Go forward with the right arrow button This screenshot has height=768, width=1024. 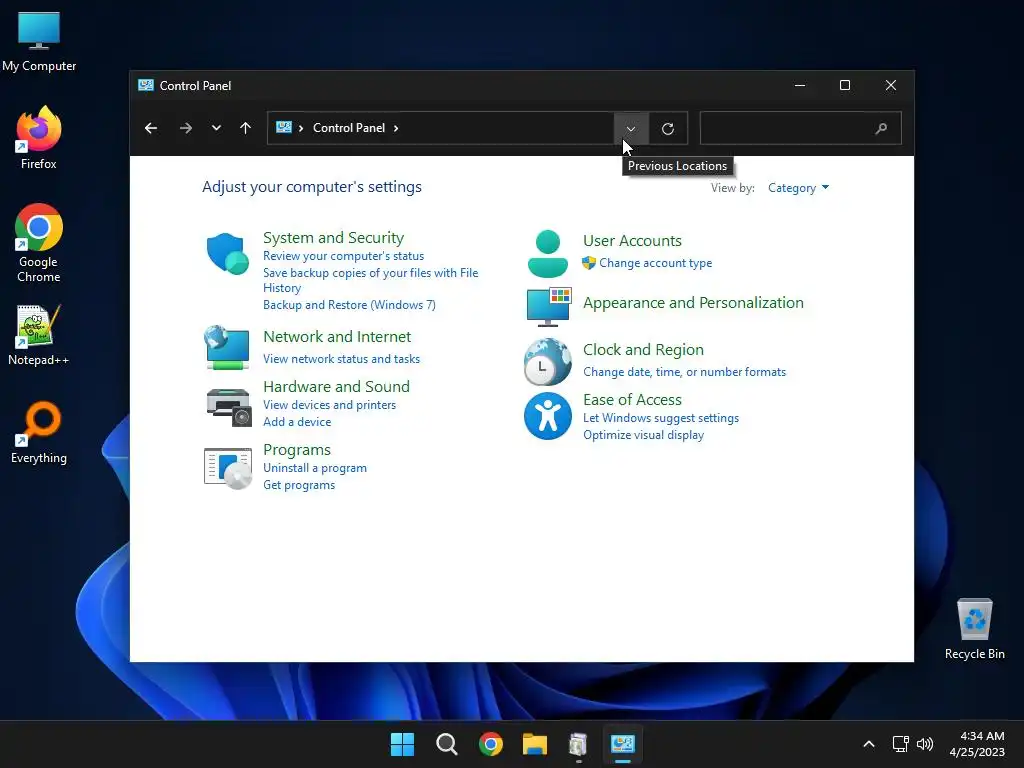[x=185, y=128]
